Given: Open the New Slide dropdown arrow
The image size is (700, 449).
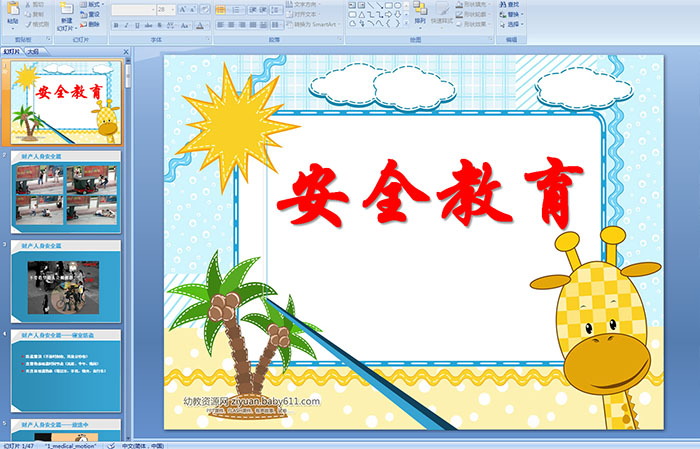Looking at the screenshot, I should (77, 29).
